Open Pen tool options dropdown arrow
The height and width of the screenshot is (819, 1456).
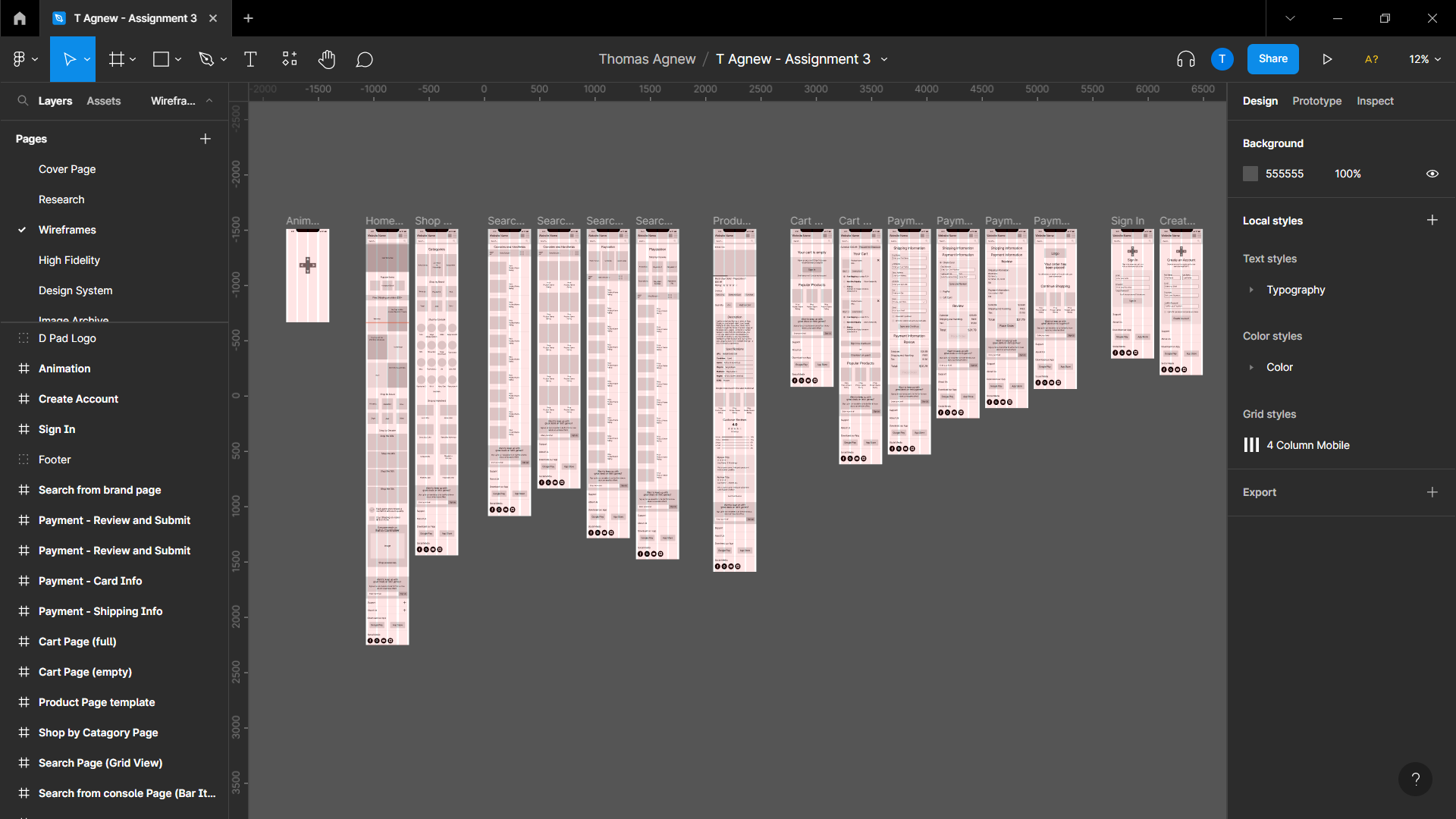(224, 59)
